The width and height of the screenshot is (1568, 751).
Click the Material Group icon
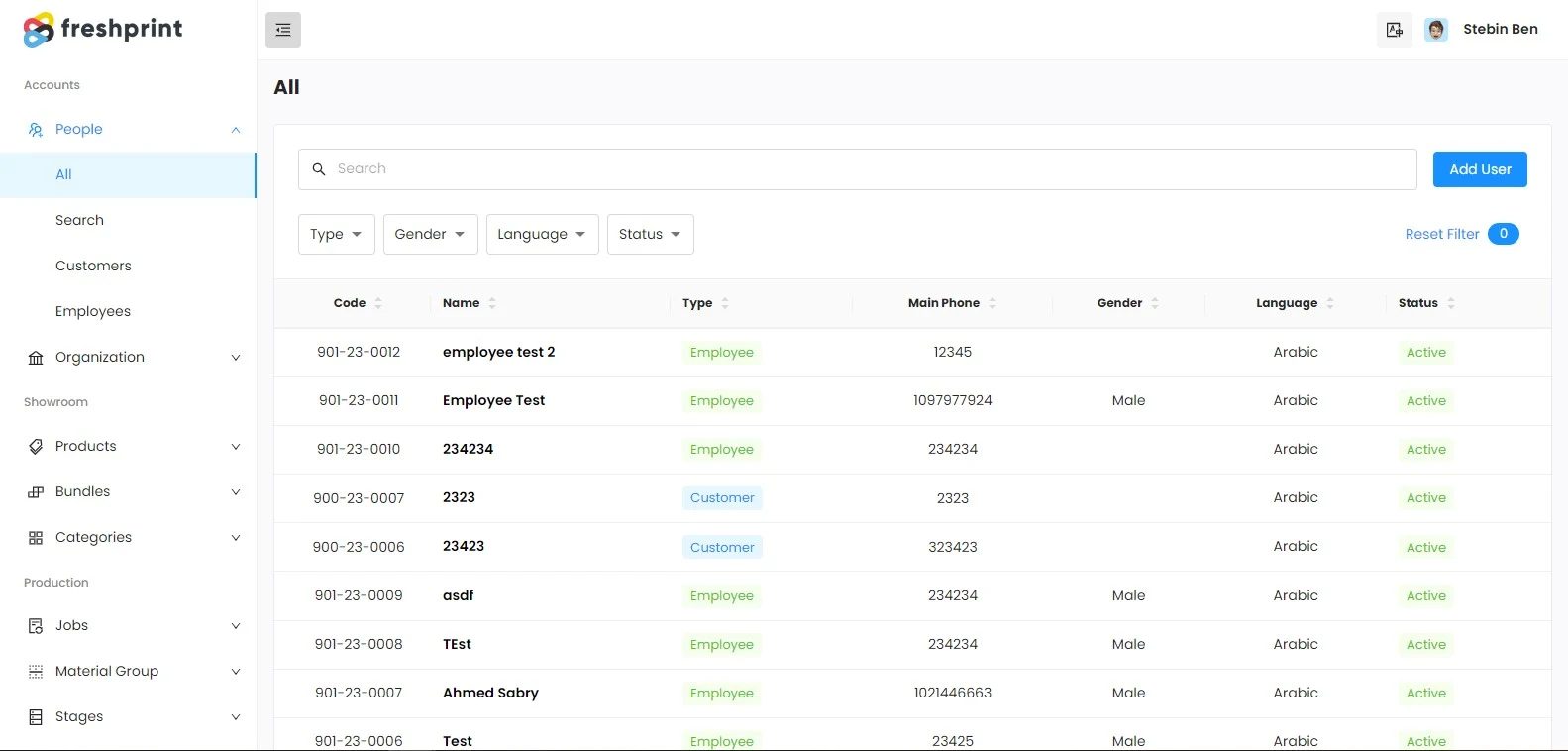(x=36, y=672)
